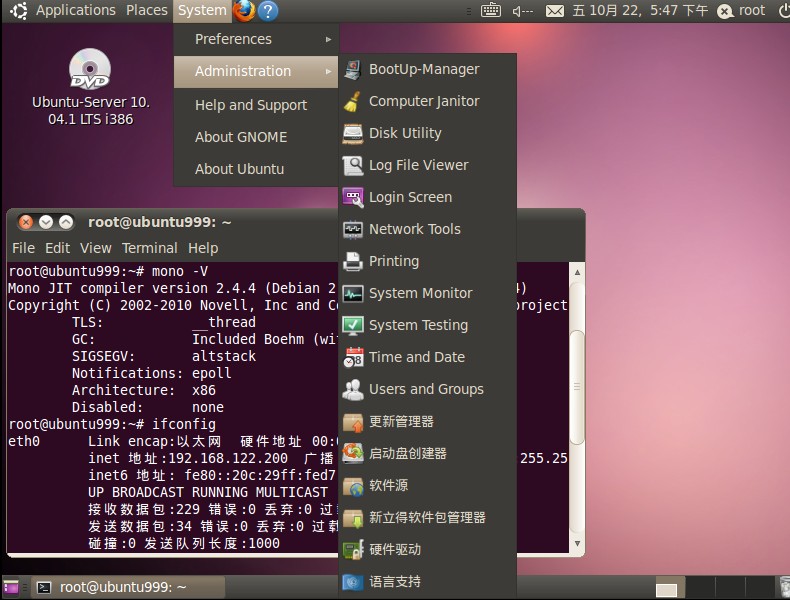Open 软件源 software sources icon

point(353,486)
